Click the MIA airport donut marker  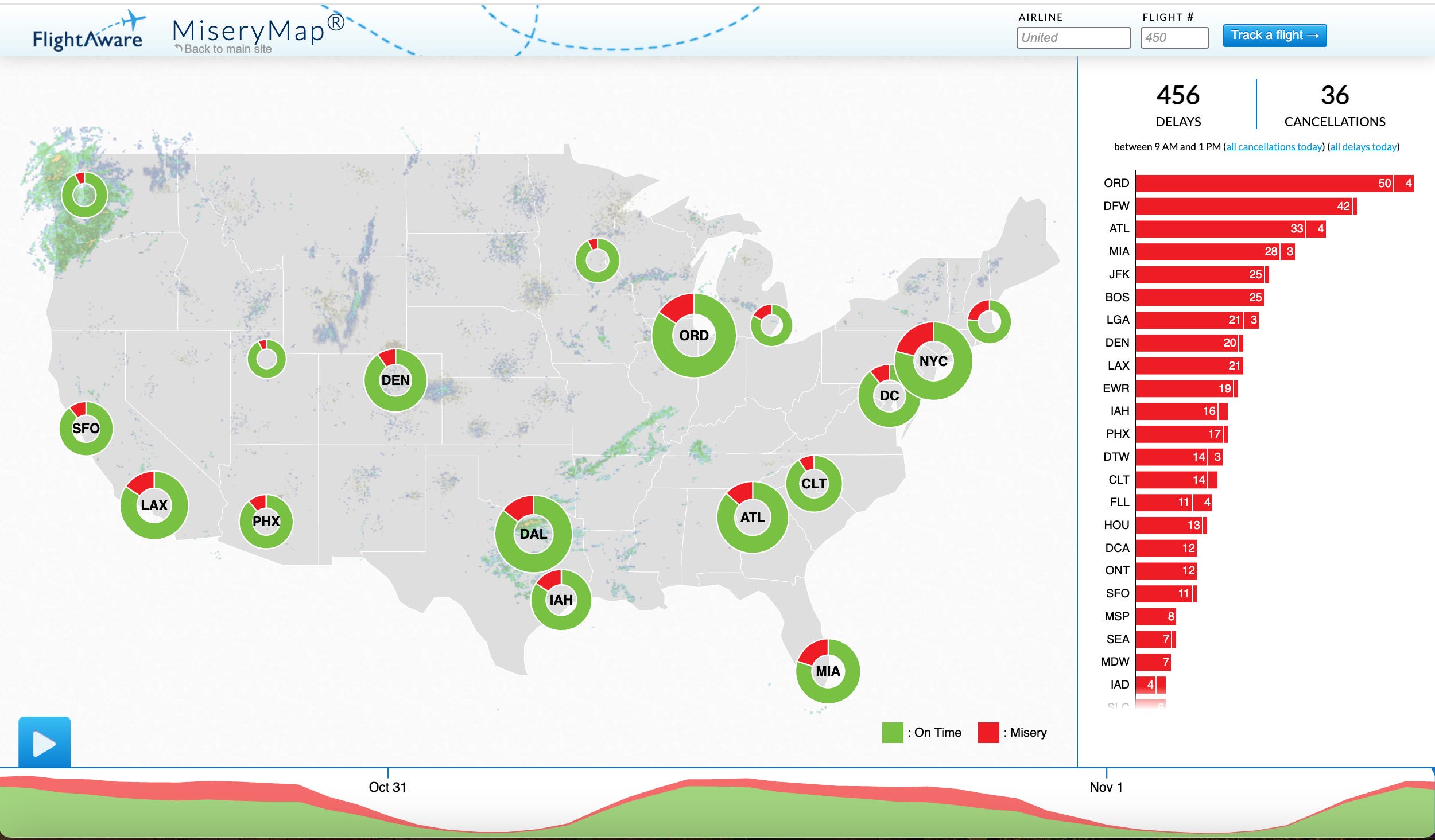(827, 671)
